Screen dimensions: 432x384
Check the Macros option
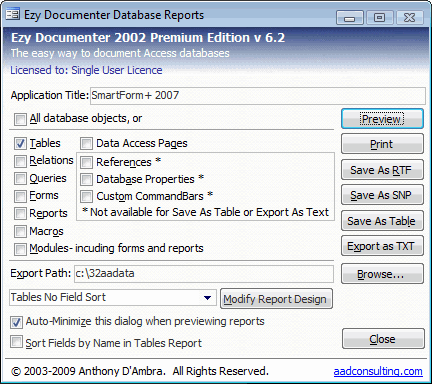(20, 231)
